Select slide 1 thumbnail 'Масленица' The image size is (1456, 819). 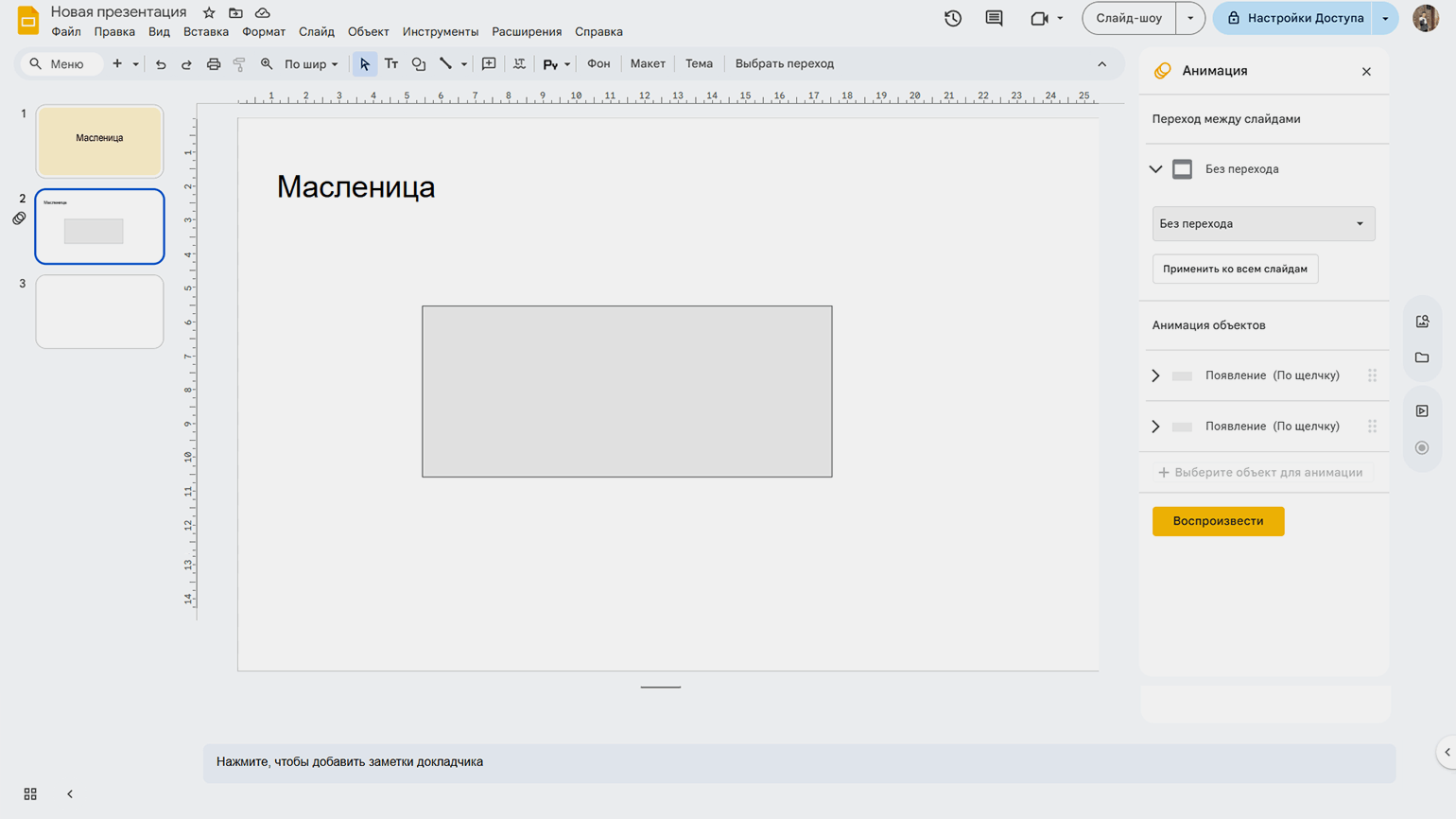[99, 141]
